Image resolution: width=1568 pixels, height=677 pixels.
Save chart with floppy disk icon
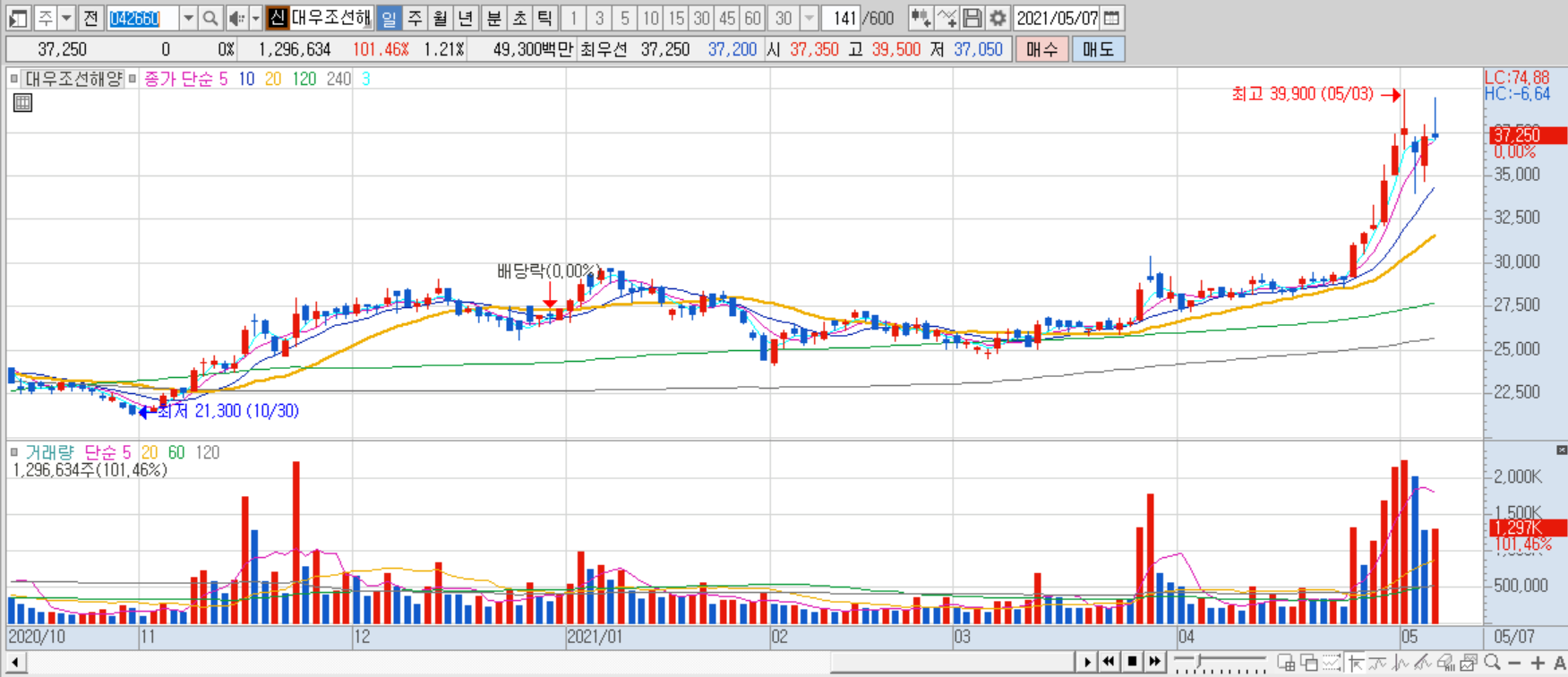point(972,18)
